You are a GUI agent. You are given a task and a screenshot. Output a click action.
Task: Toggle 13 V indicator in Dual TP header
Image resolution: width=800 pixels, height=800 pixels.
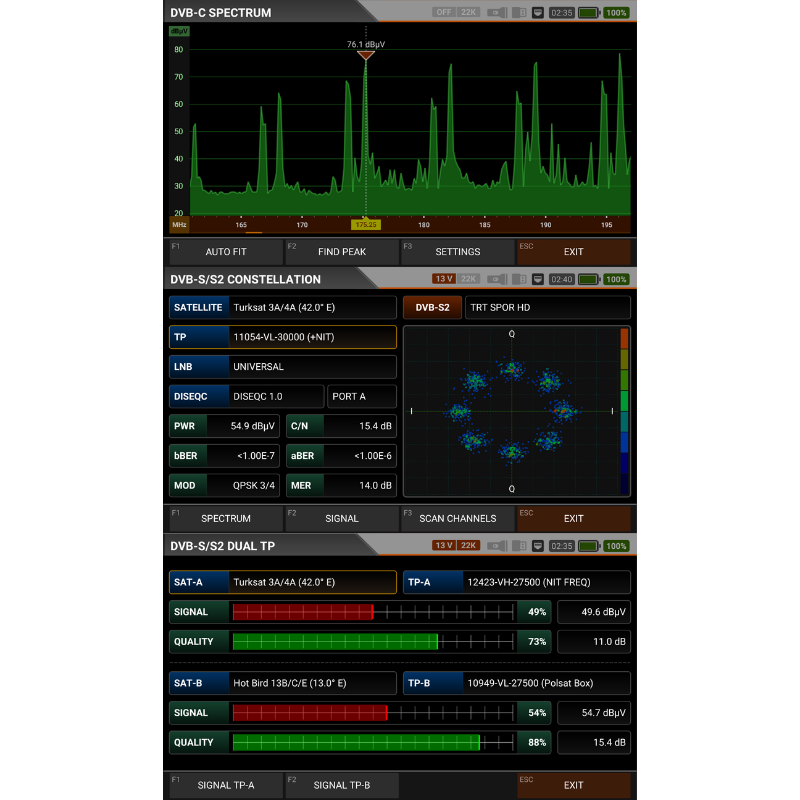pyautogui.click(x=444, y=545)
